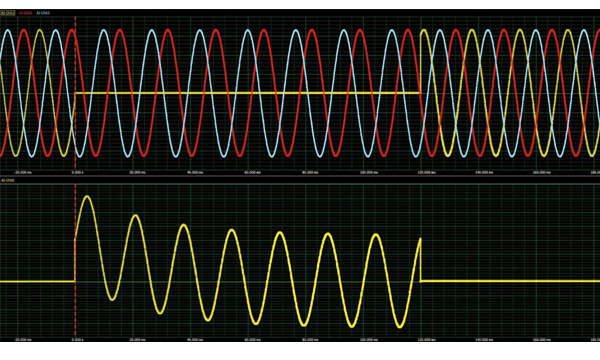Click the 20.000 ms tick on the upper time axis
Image resolution: width=600 pixels, height=360 pixels.
click(137, 173)
